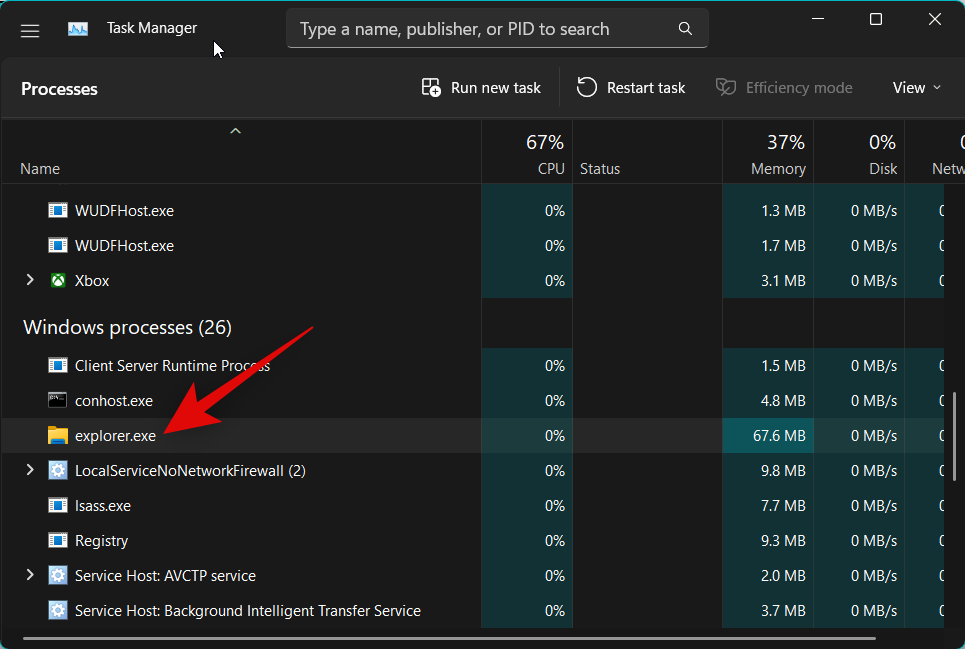965x649 pixels.
Task: Expand Service Host: AVCTP service
Action: tap(30, 576)
